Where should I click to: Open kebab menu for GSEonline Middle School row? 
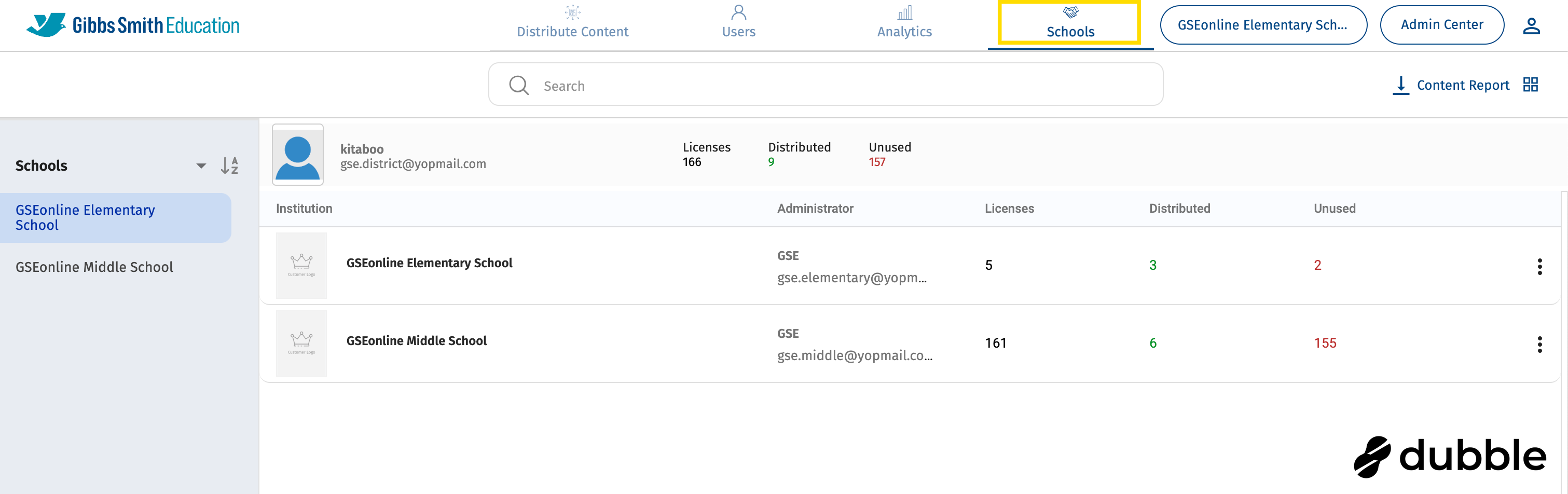coord(1539,345)
